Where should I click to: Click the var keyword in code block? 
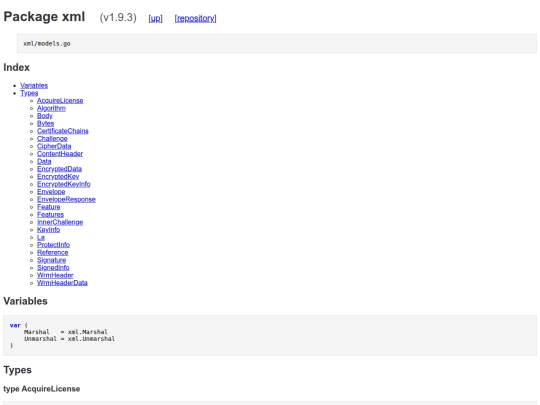[15, 325]
